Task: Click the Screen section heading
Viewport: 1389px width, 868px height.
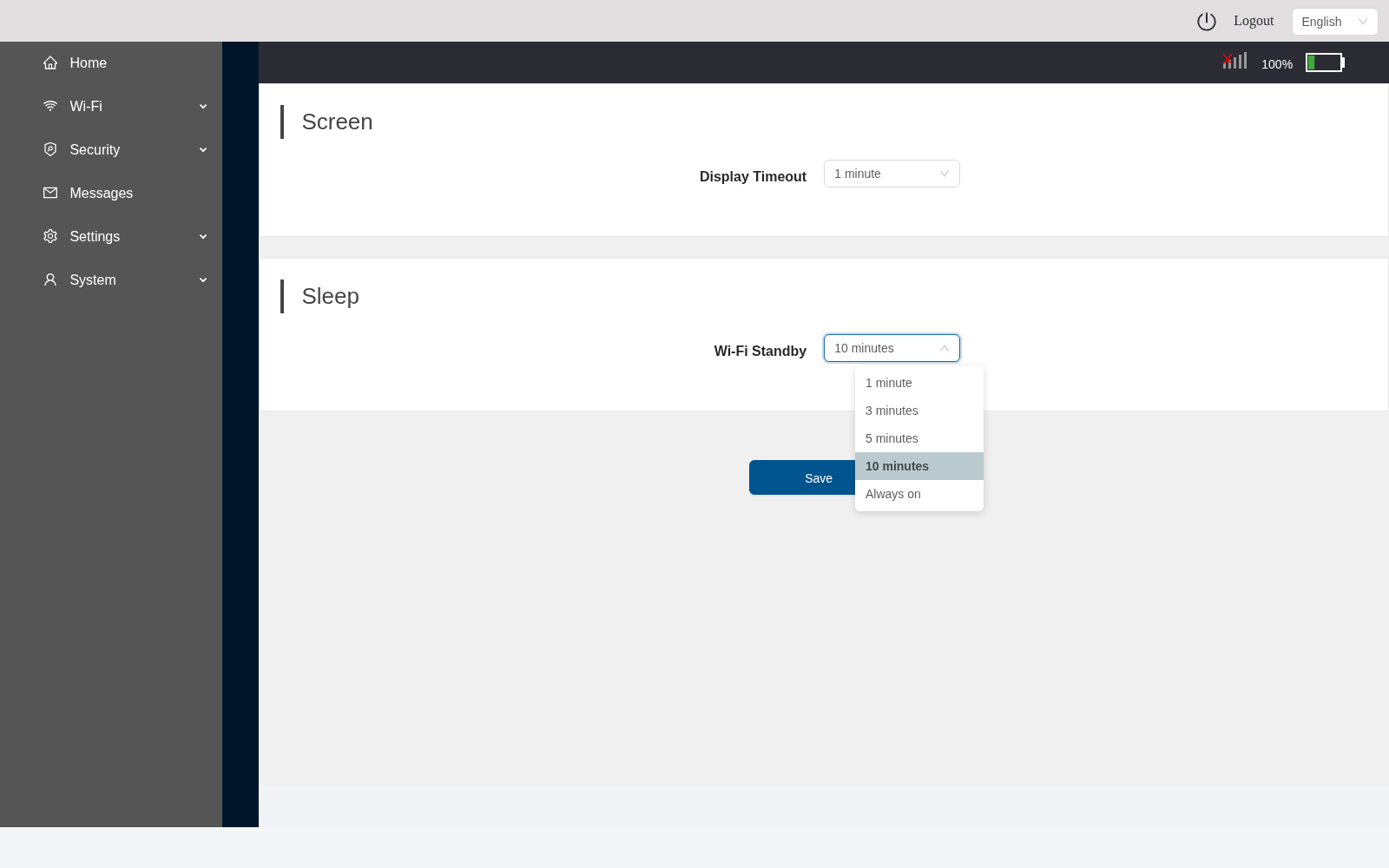Action: pos(337,122)
